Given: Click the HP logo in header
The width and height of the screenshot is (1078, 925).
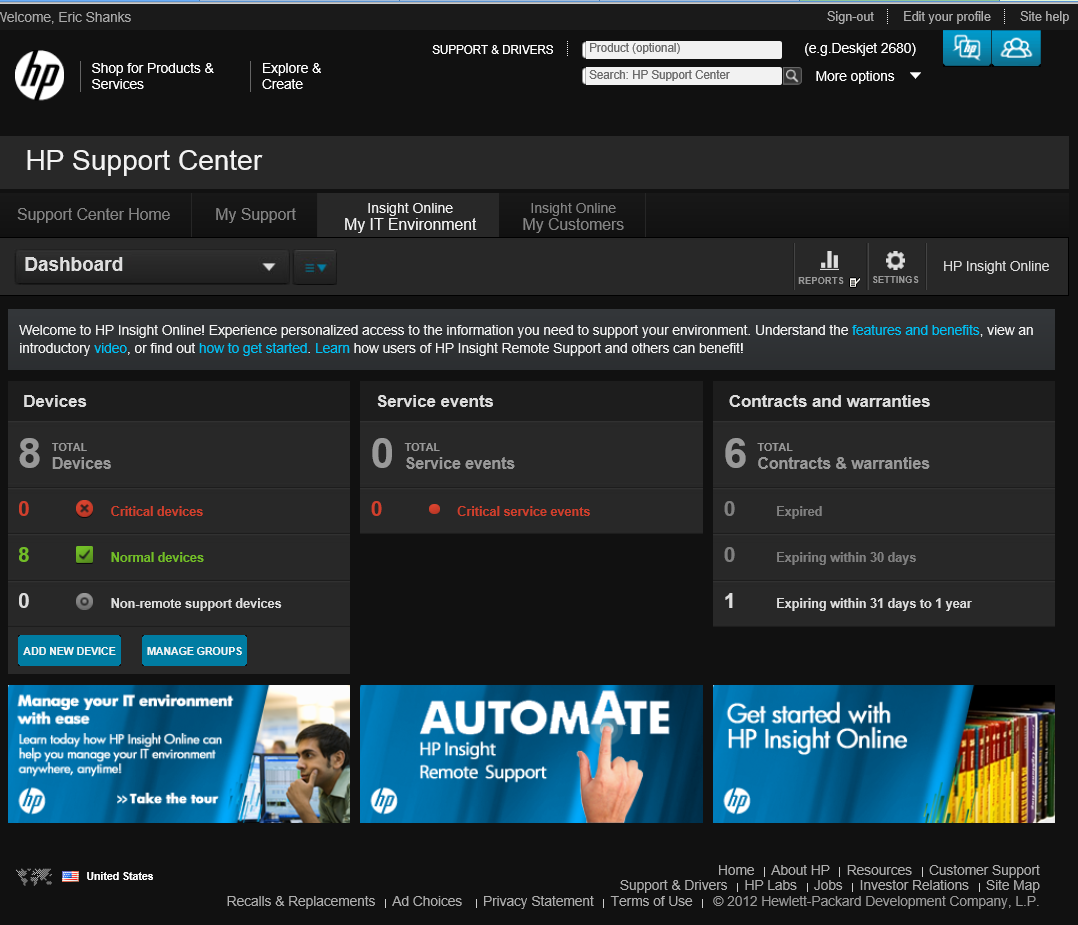Looking at the screenshot, I should point(40,76).
